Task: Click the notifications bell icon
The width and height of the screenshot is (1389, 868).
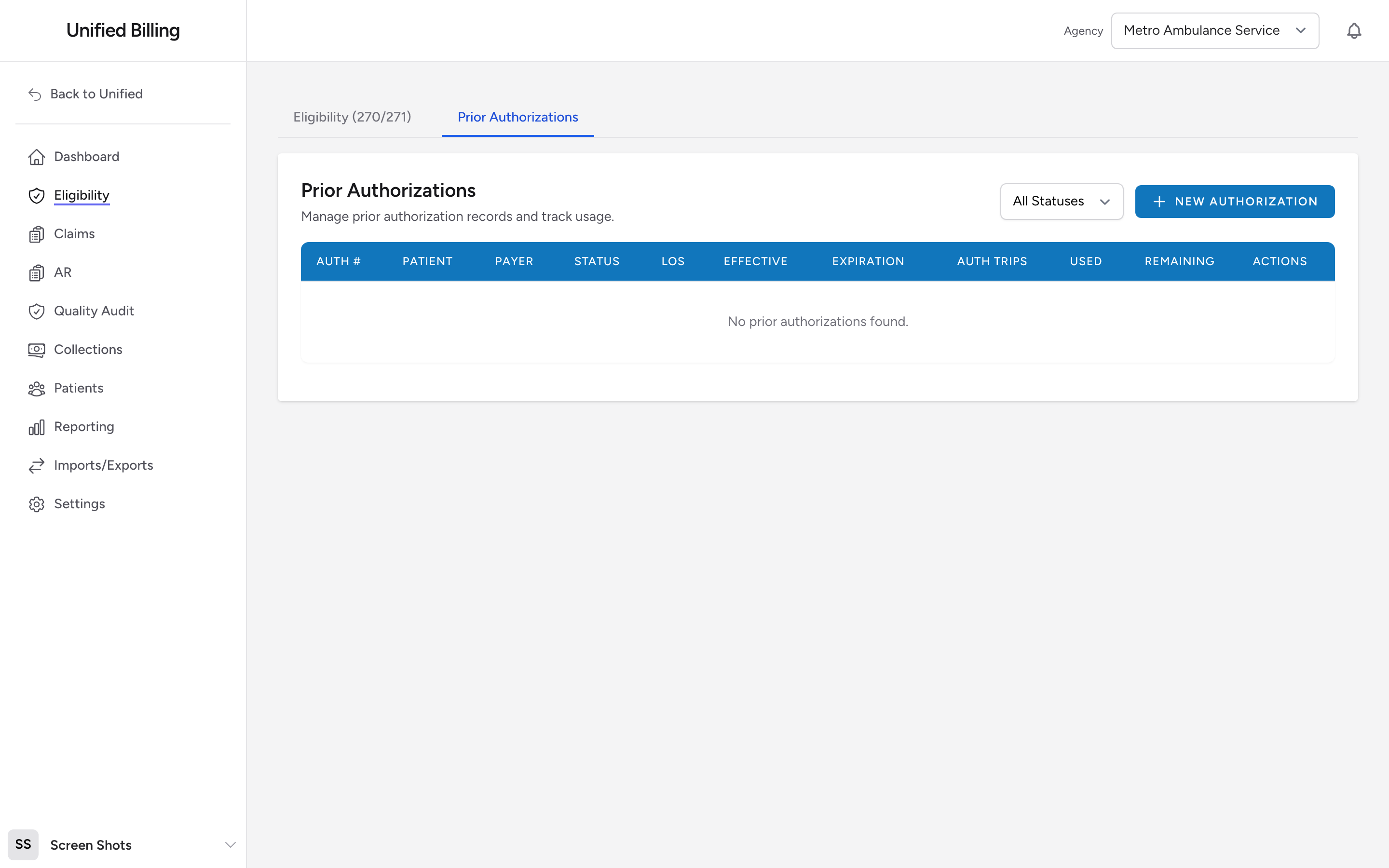Action: coord(1353,31)
